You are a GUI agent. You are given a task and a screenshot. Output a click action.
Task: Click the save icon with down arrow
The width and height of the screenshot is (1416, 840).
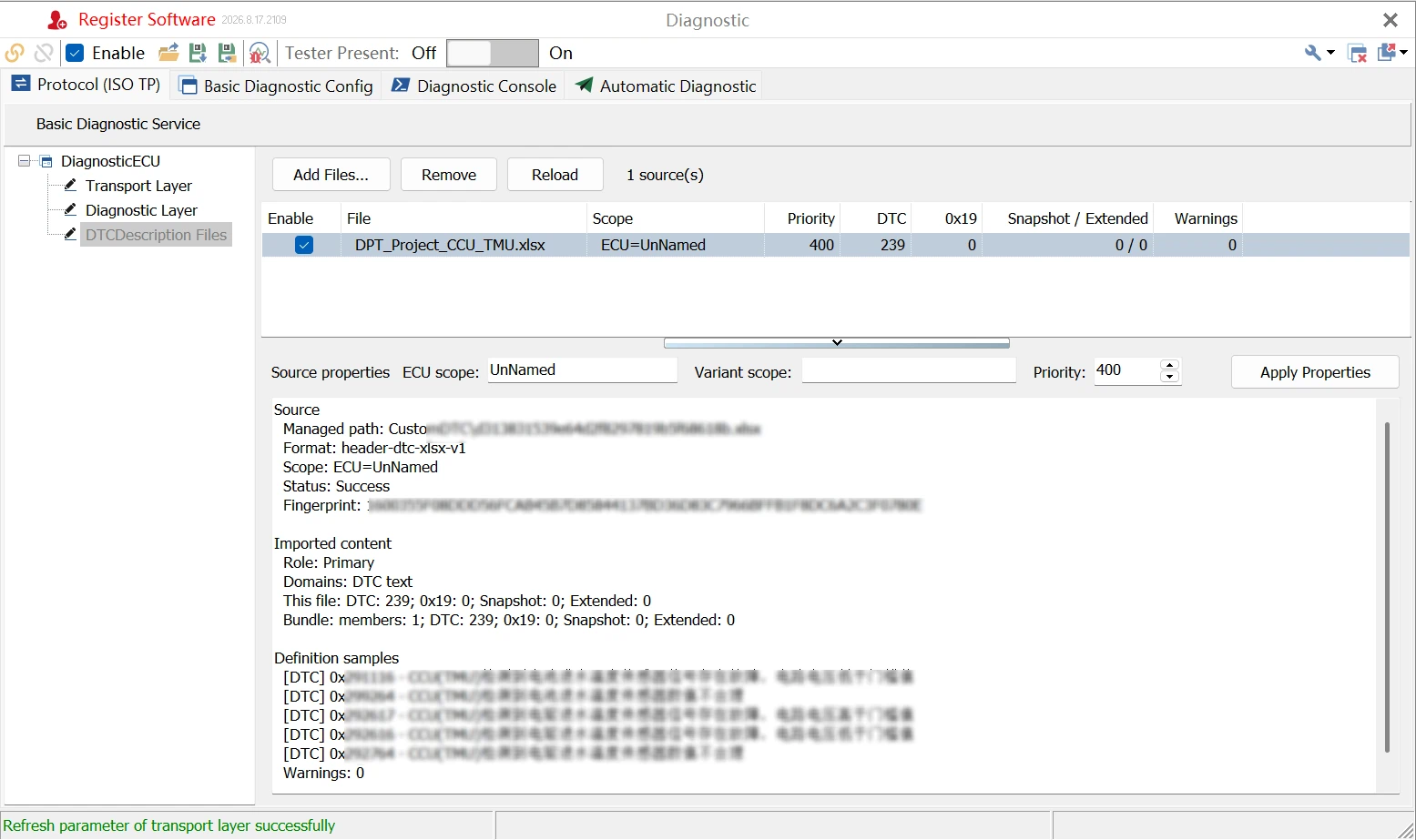pyautogui.click(x=198, y=53)
